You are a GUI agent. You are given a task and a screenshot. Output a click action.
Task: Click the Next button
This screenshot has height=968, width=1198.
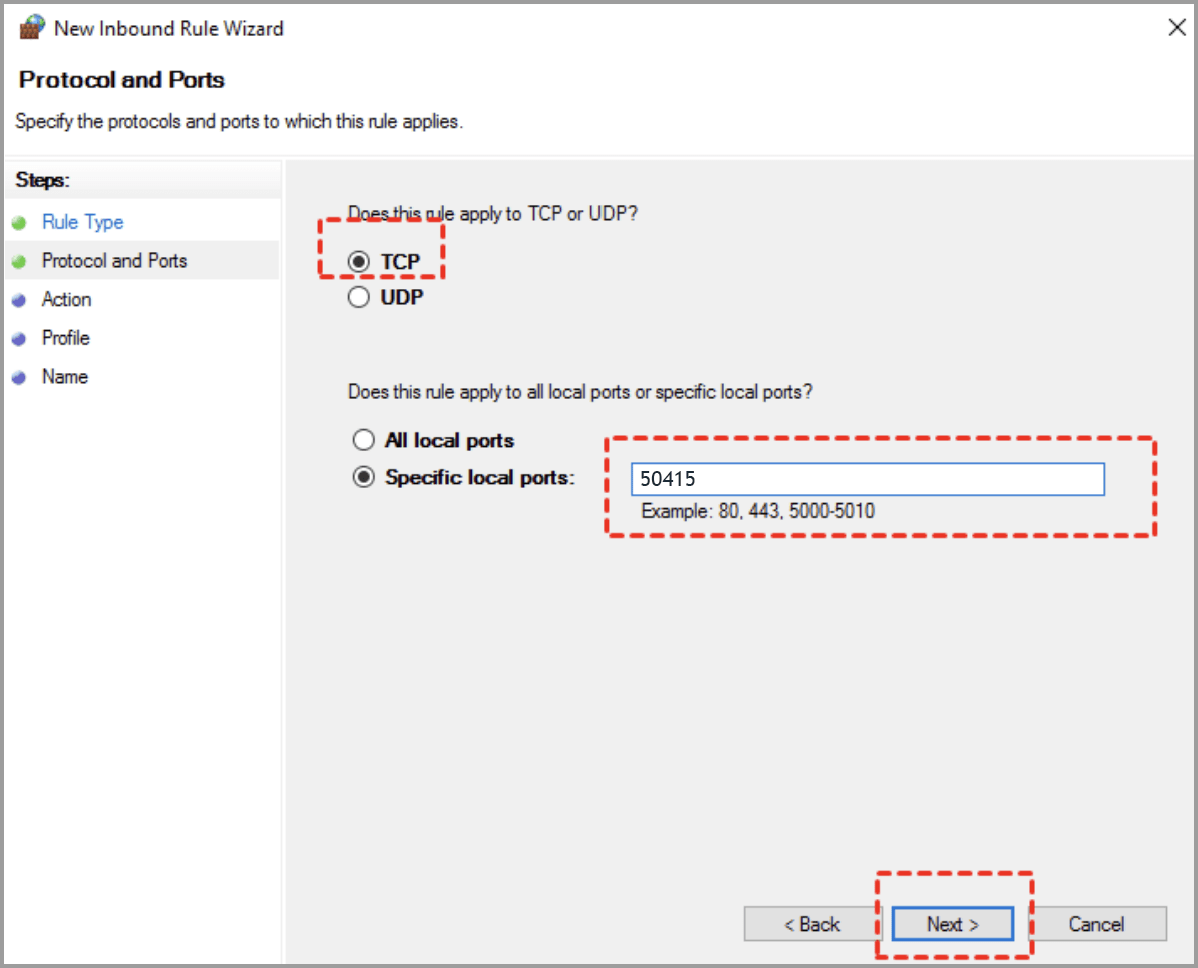tap(951, 924)
